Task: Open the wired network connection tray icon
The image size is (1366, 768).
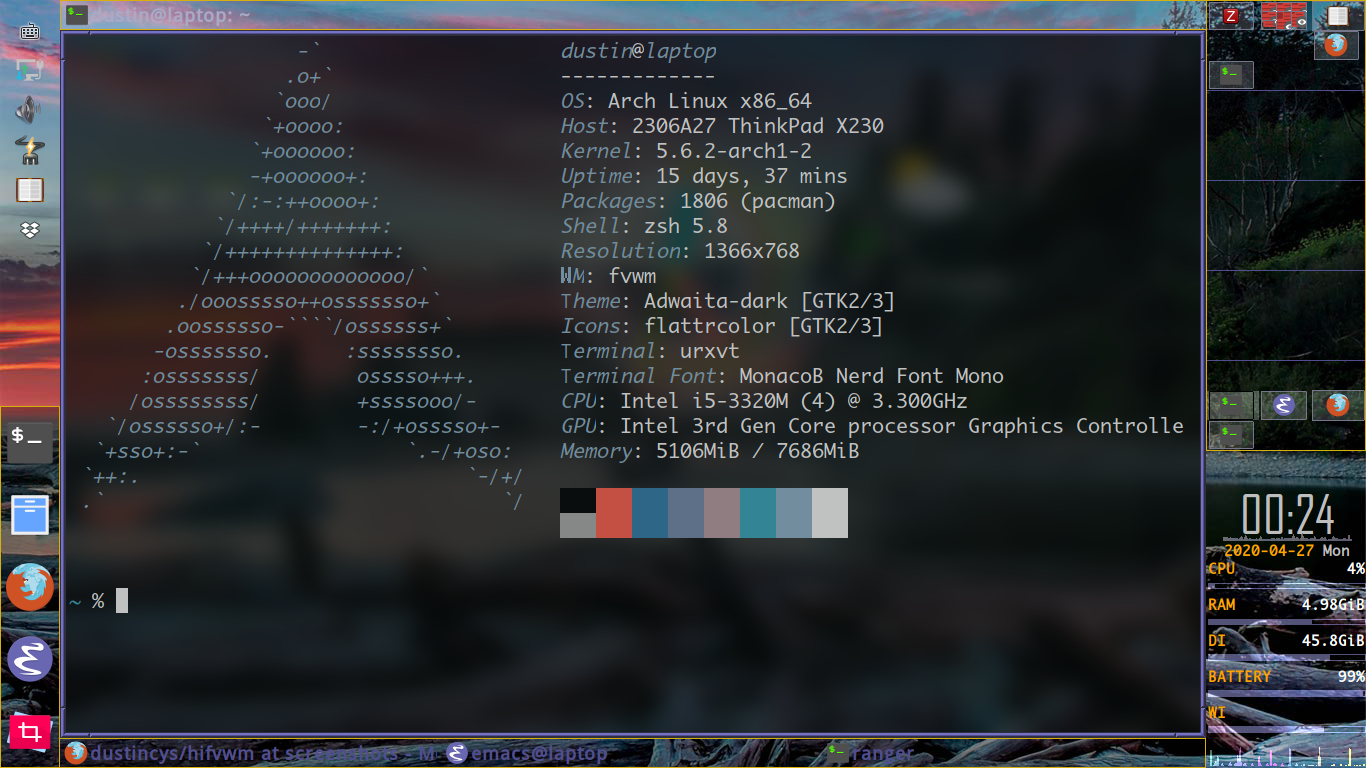Action: [30, 70]
